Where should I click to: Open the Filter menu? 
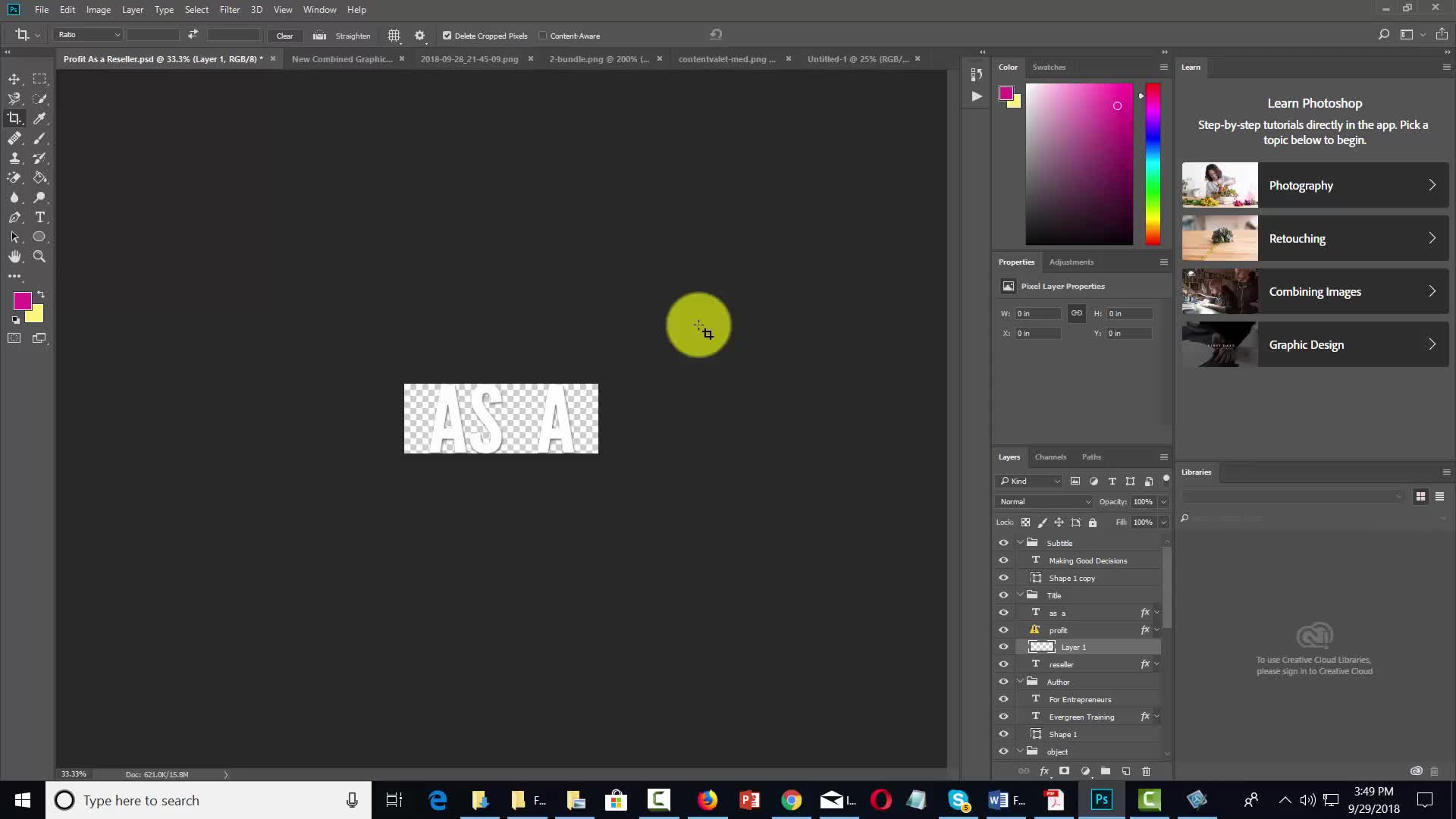tap(229, 10)
